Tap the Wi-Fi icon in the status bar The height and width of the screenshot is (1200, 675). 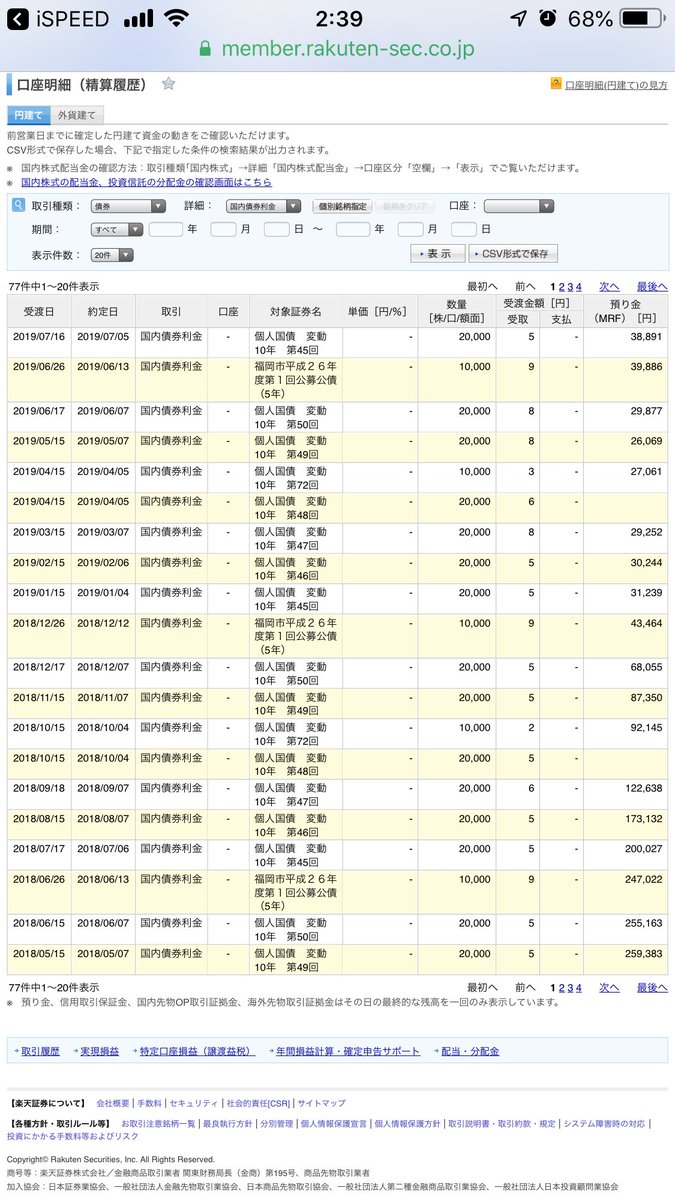(x=177, y=19)
